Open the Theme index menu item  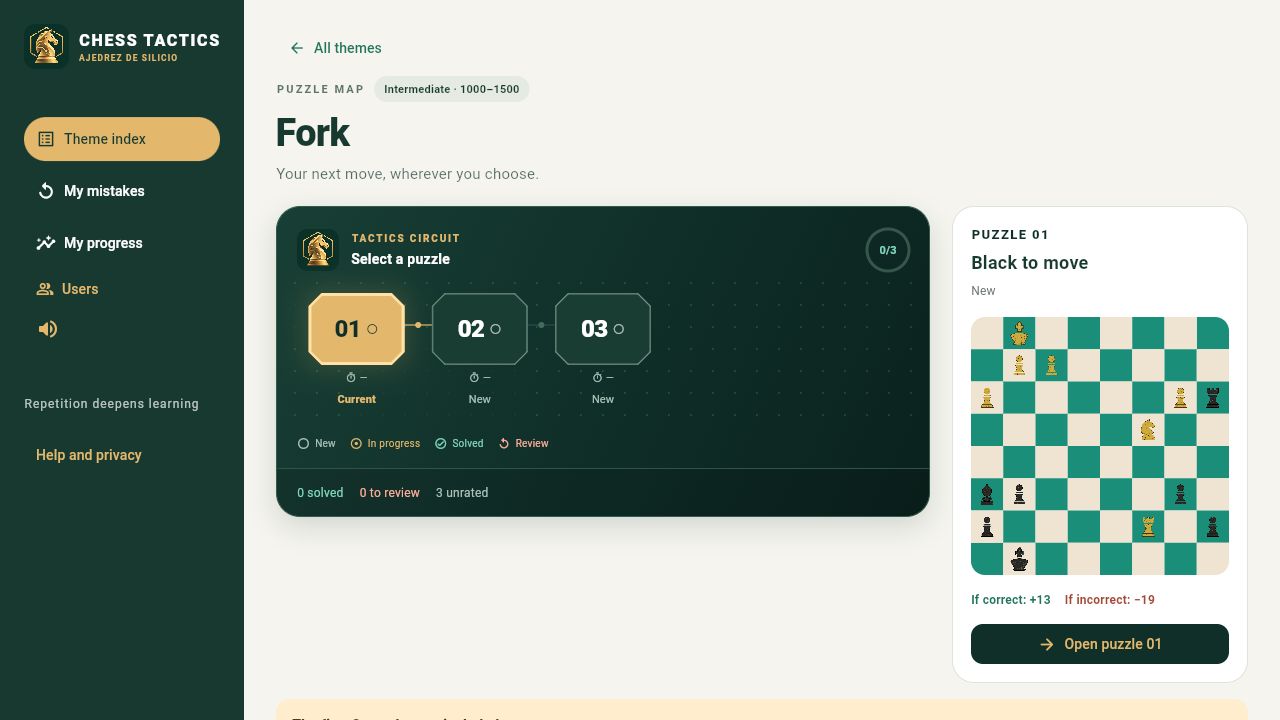tap(122, 139)
